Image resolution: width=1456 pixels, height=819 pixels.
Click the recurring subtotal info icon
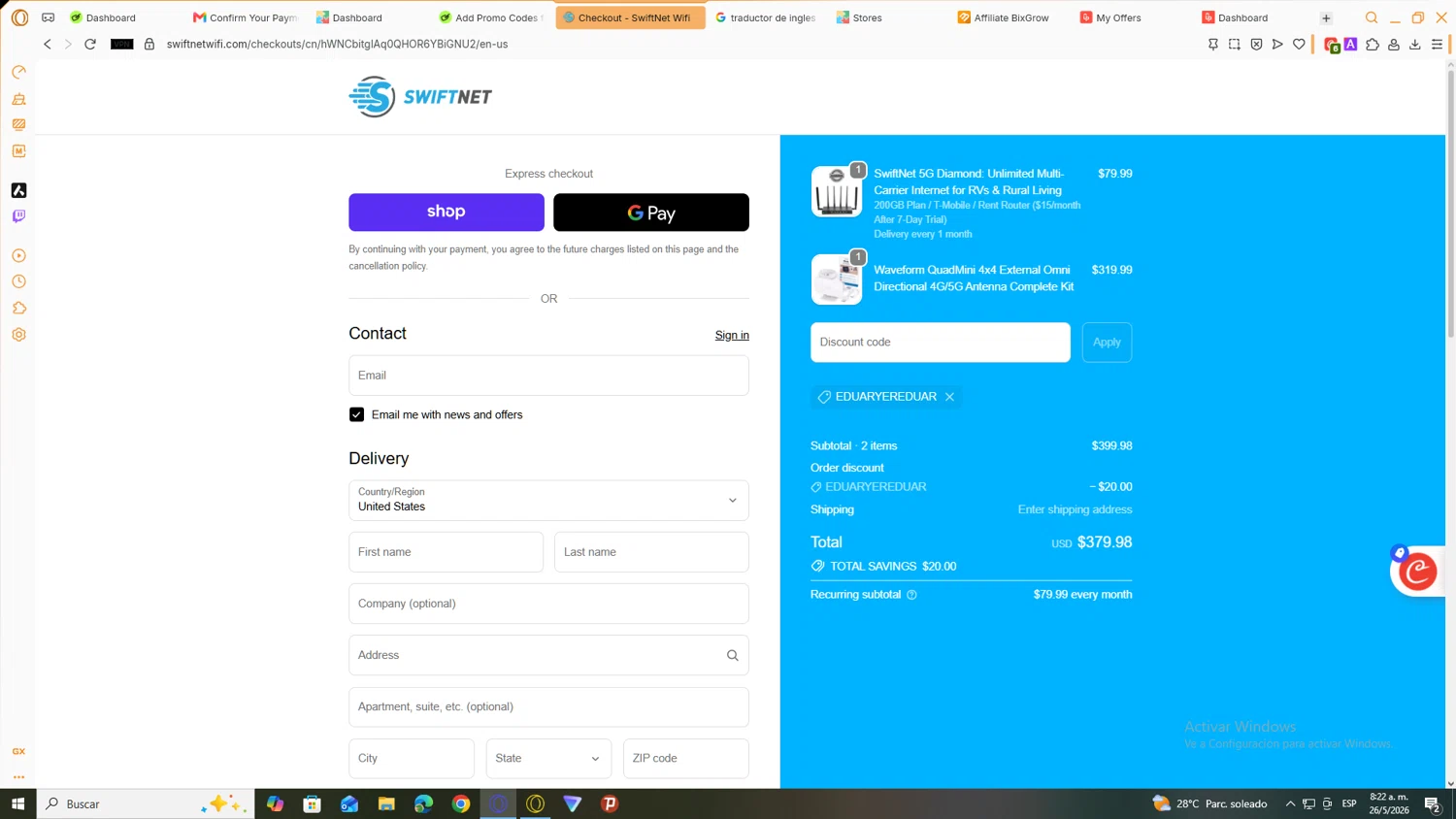tap(911, 595)
